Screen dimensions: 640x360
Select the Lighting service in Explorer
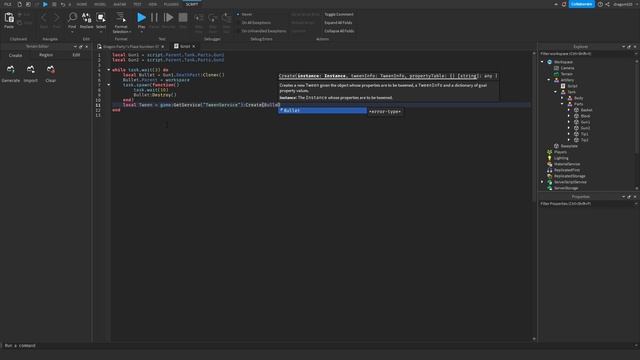pos(561,158)
